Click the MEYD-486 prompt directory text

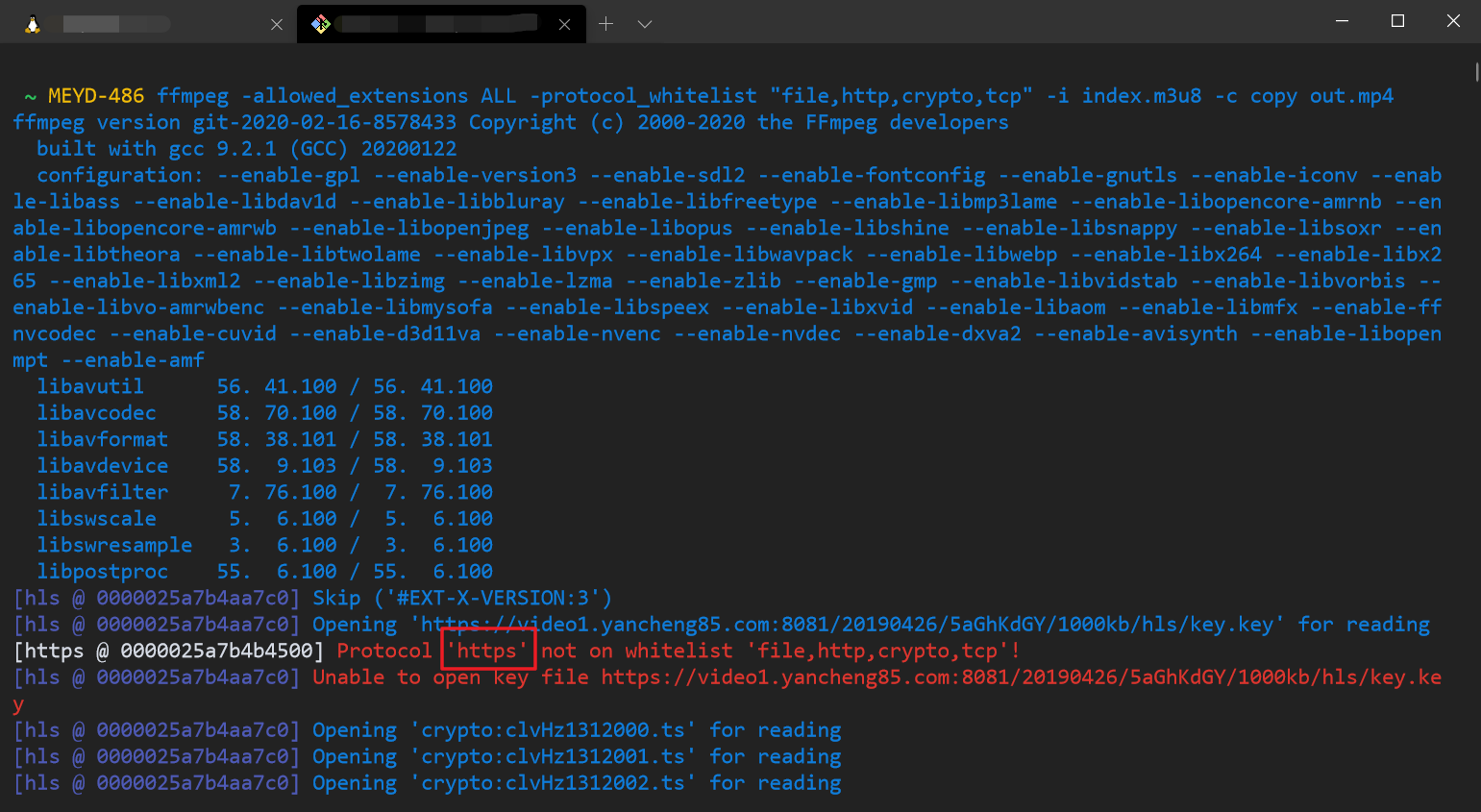click(x=96, y=96)
